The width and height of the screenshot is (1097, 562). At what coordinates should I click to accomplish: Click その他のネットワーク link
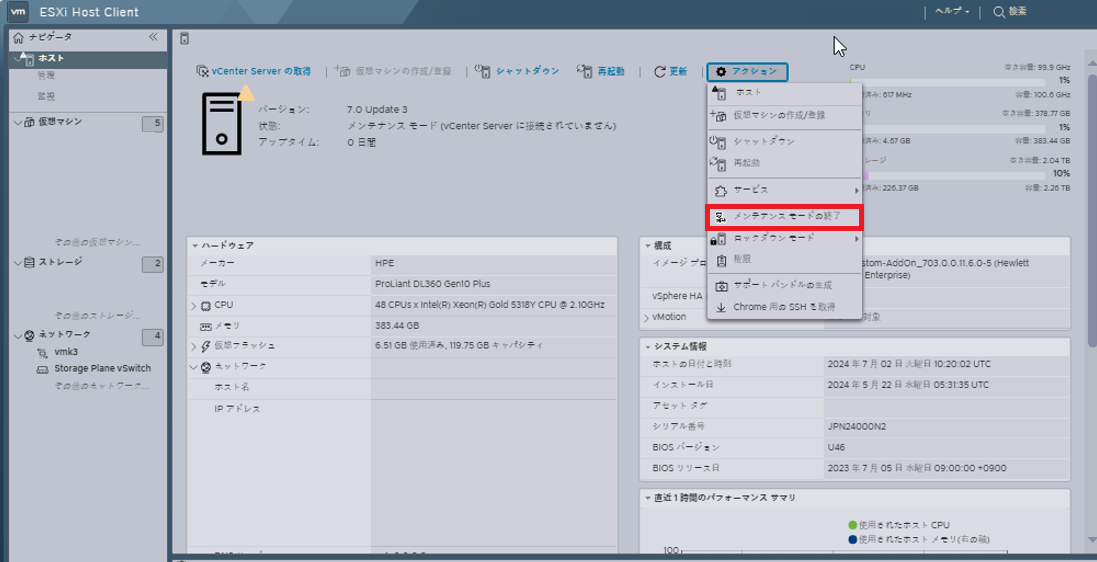point(102,386)
